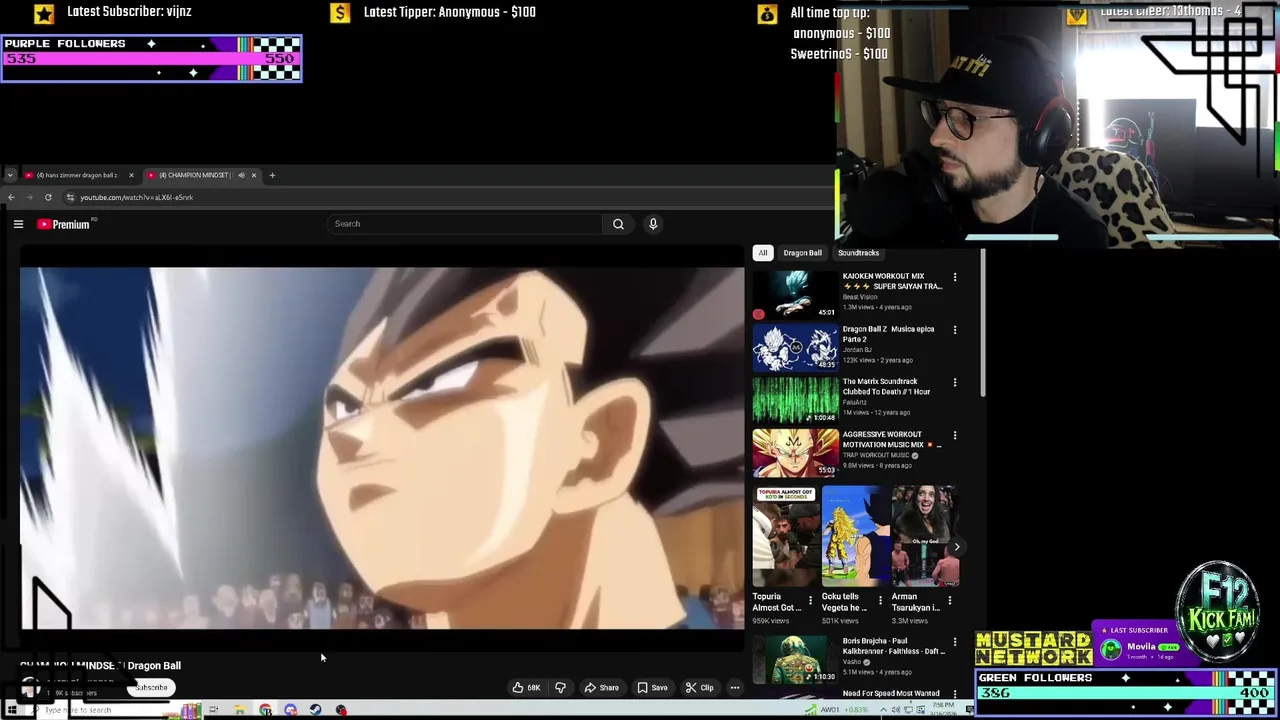Like the video with thumbs-up 68K
This screenshot has height=720, width=1280.
pos(527,687)
